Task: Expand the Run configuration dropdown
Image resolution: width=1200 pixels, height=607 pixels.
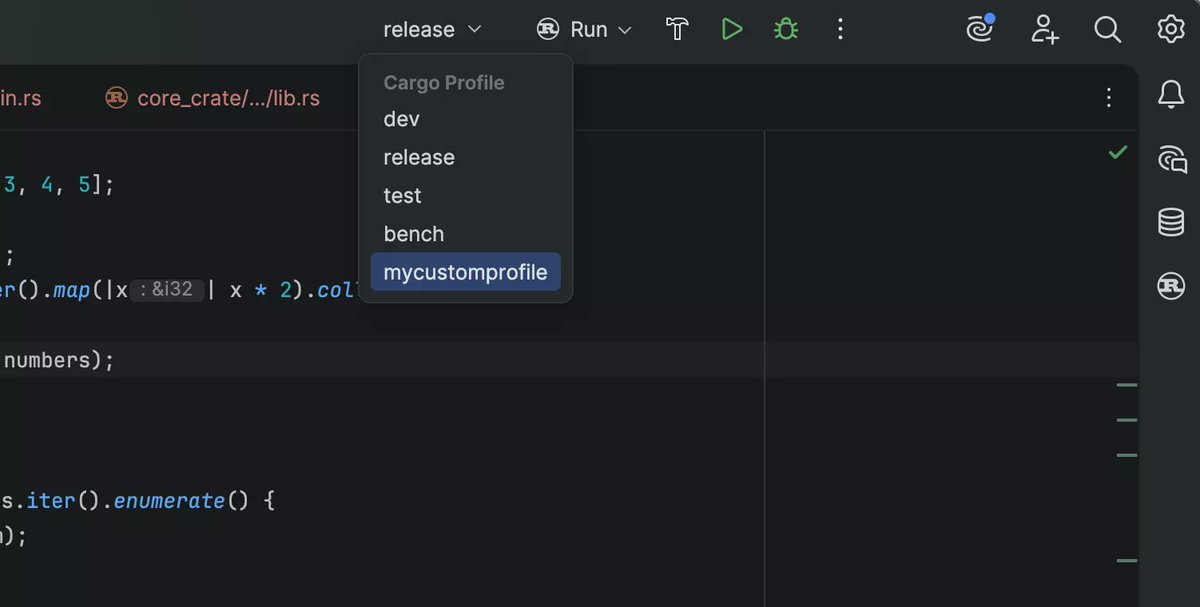Action: click(585, 29)
